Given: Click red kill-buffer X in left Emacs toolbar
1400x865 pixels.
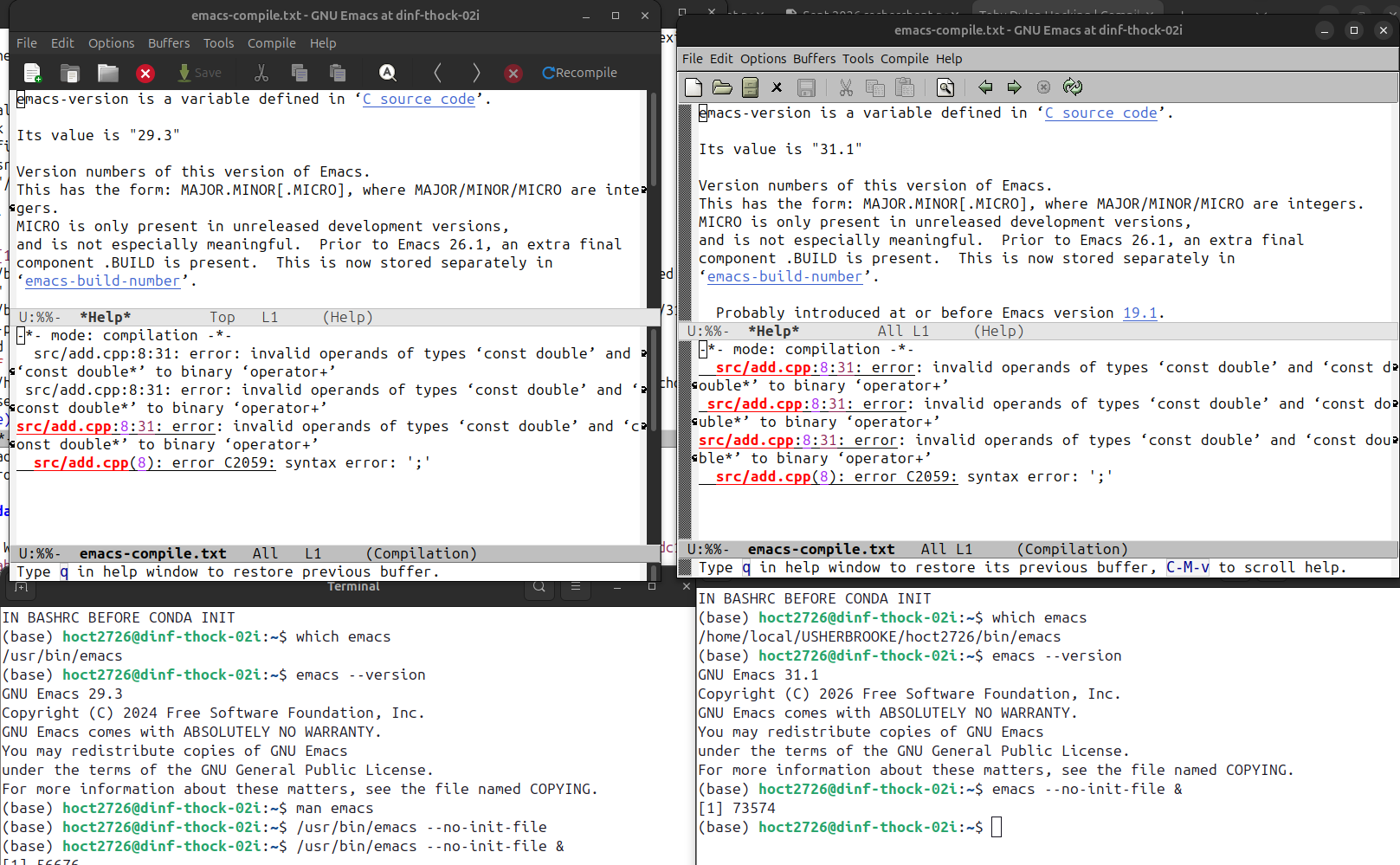Looking at the screenshot, I should coord(145,74).
